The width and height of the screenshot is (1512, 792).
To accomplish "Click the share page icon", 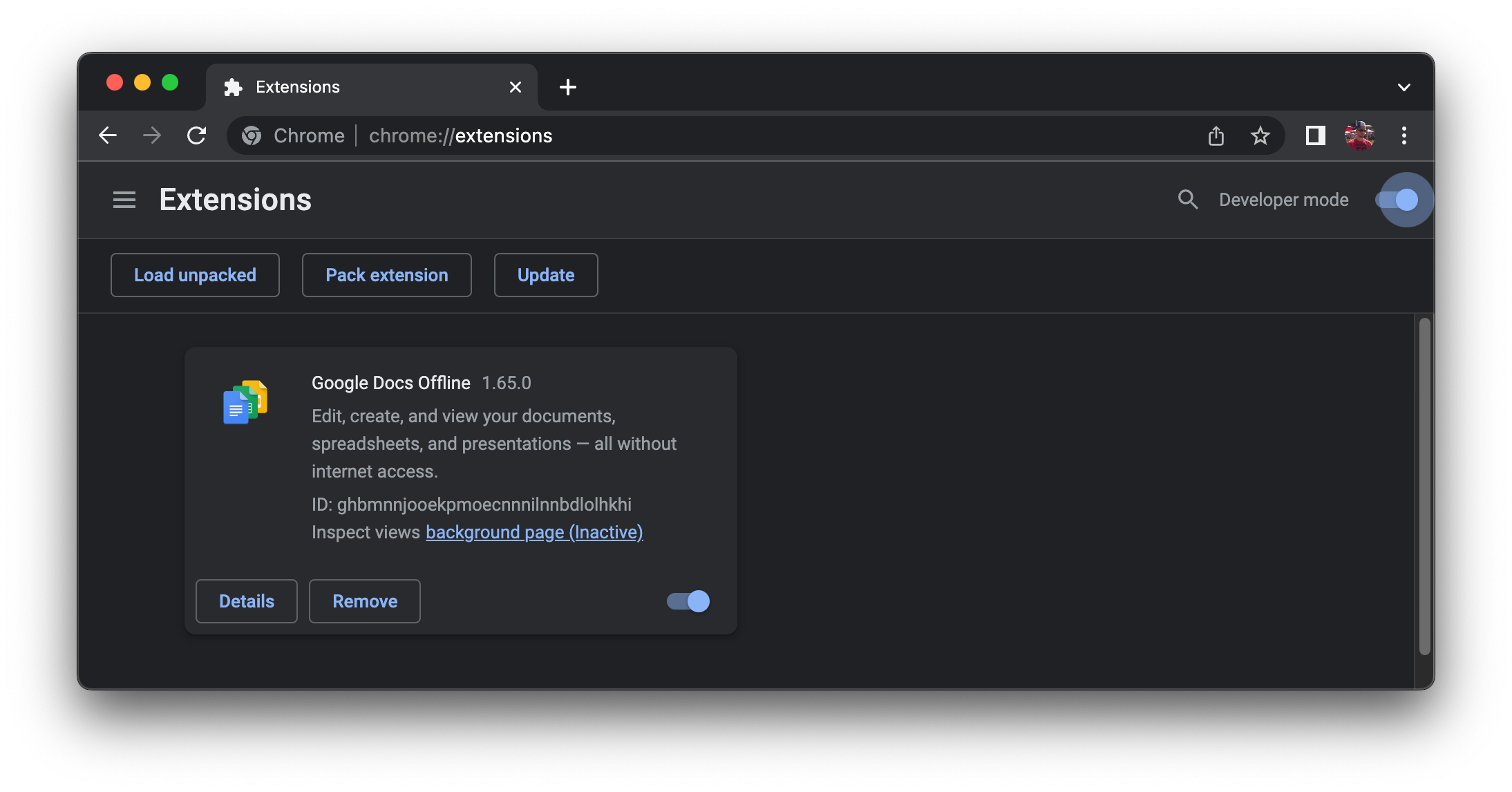I will [x=1216, y=135].
